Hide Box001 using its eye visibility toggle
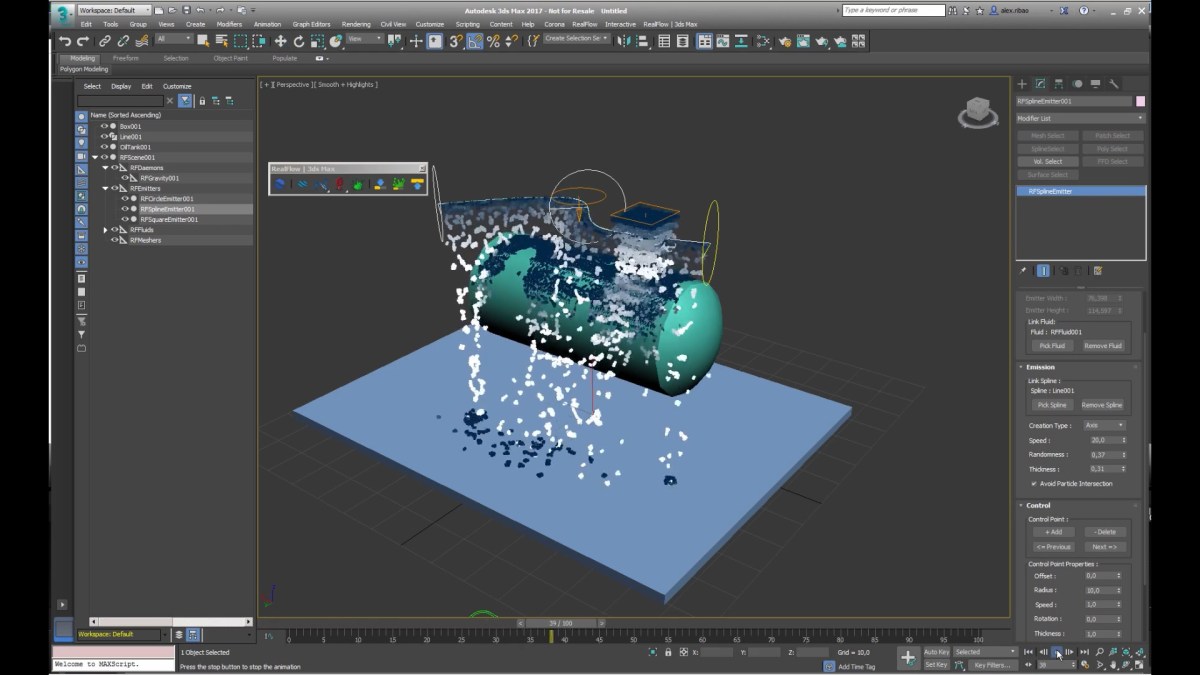1200x675 pixels. coord(103,126)
